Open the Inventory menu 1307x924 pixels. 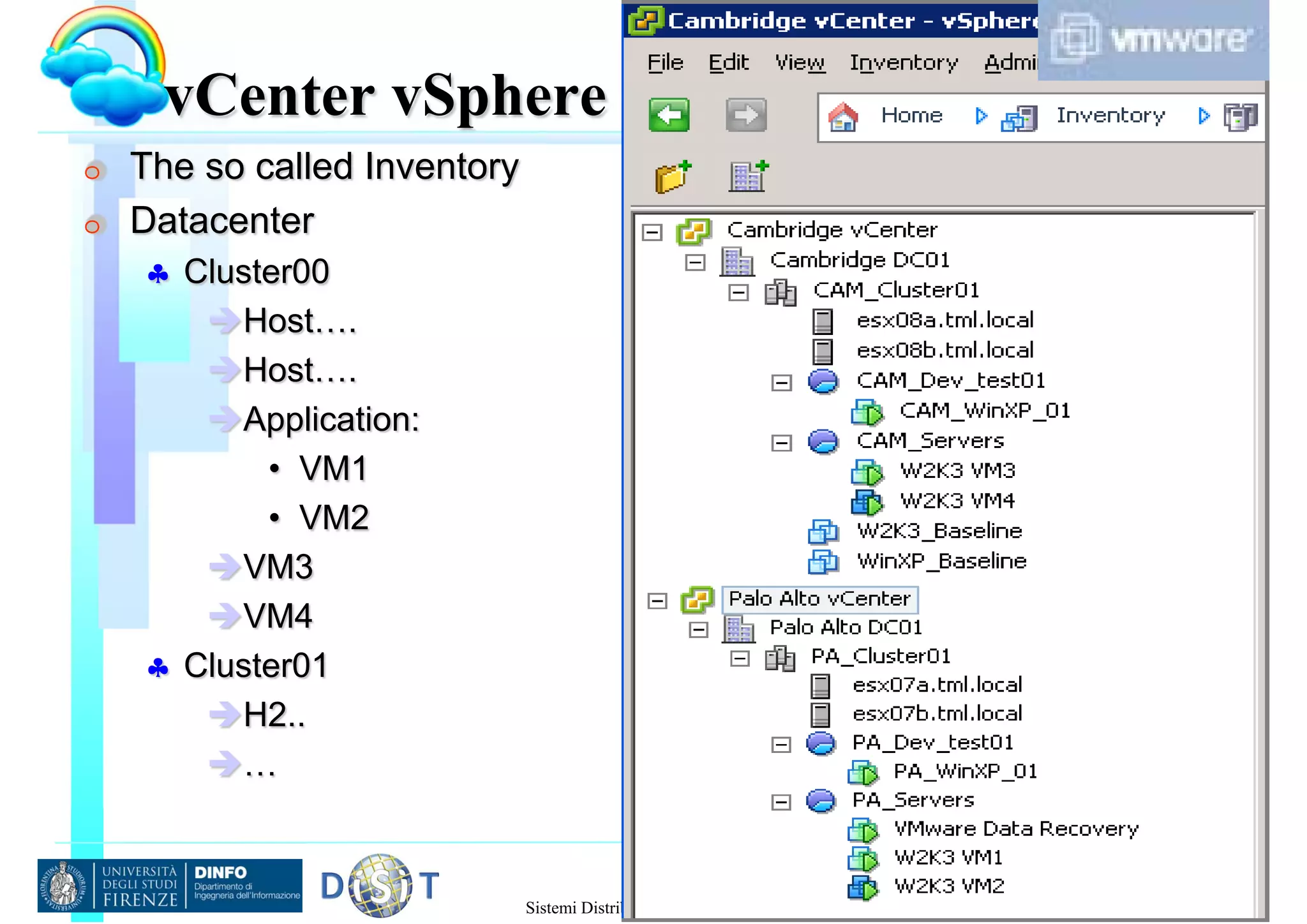point(904,63)
